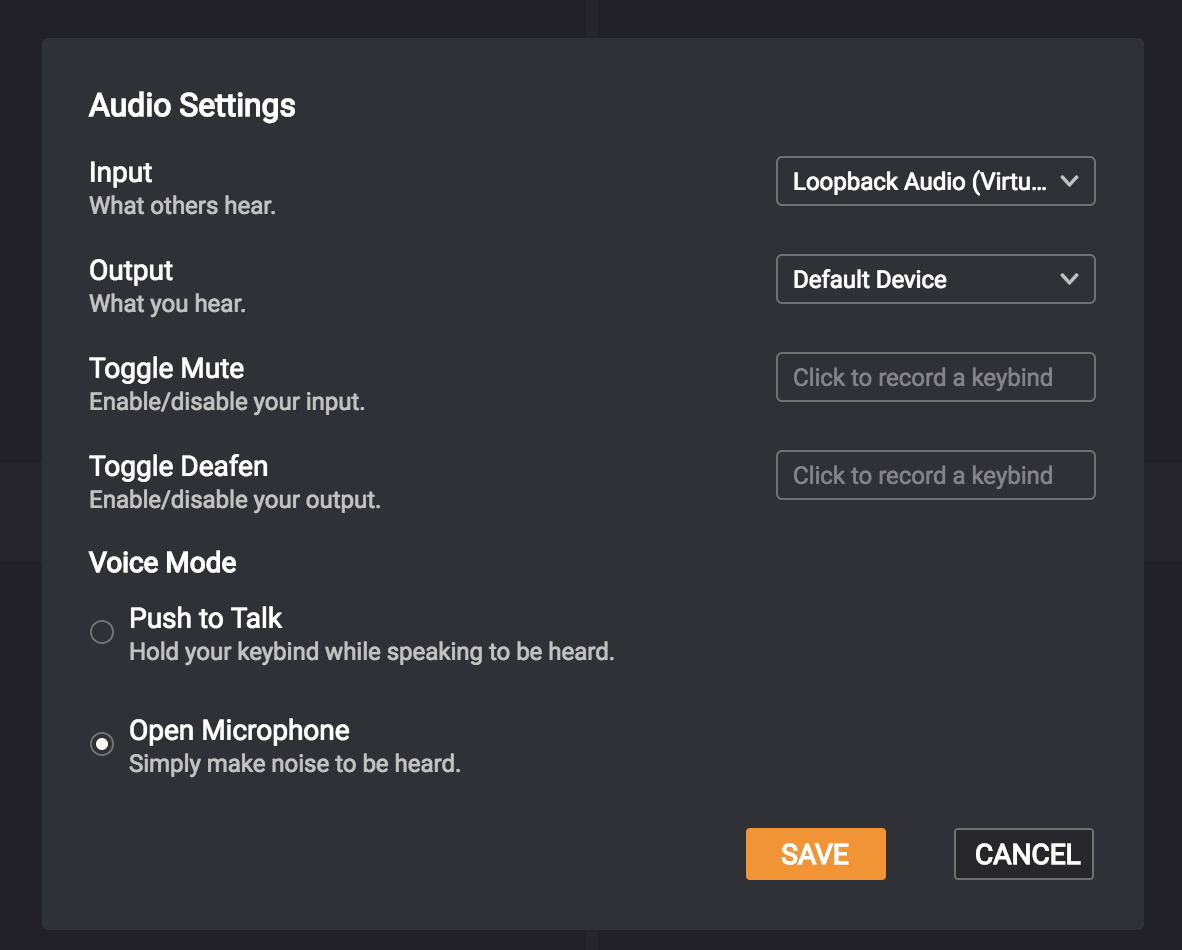Select the Push to Talk radio button
1182x950 pixels.
[102, 632]
